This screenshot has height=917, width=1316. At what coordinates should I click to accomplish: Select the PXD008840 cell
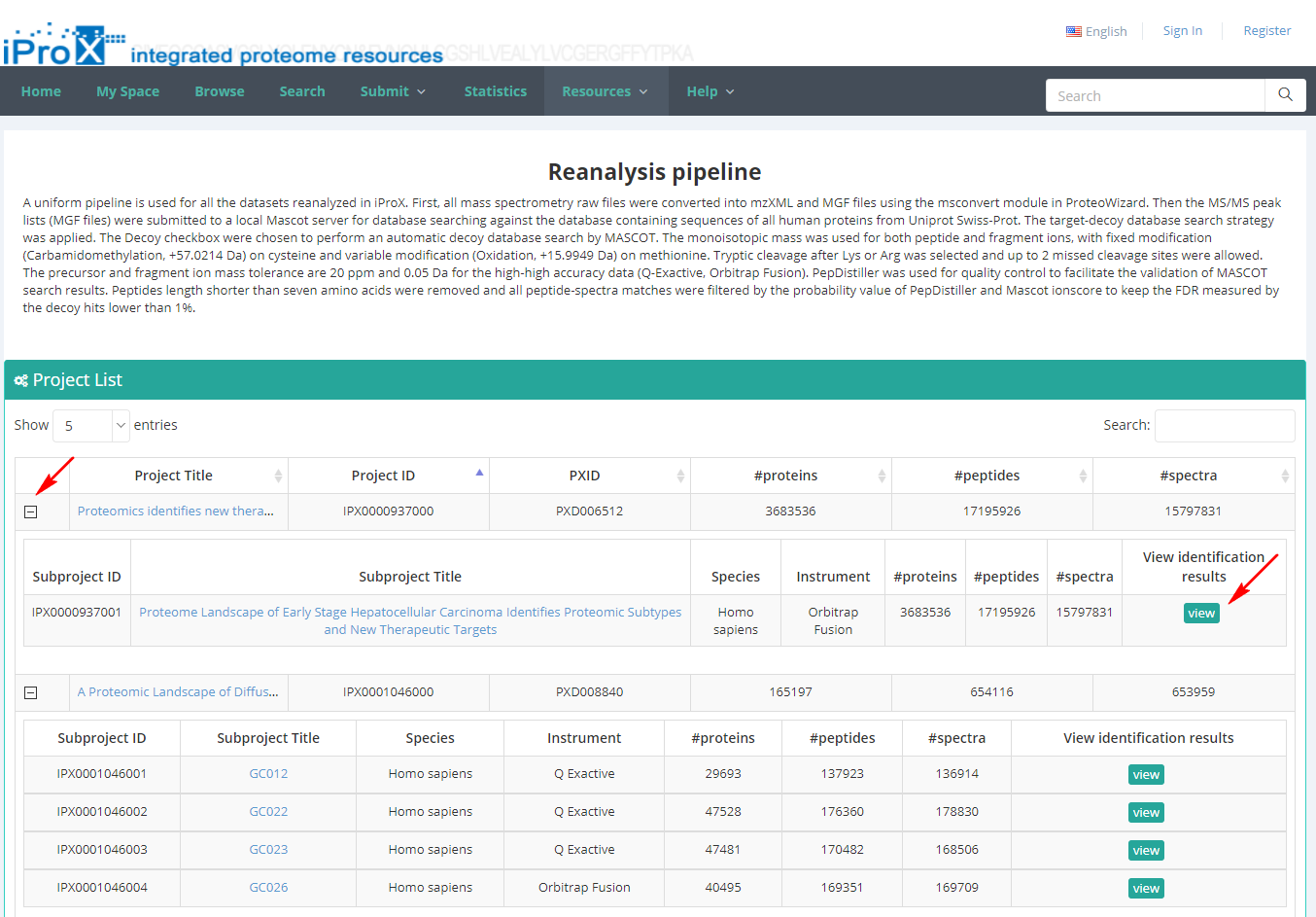[x=589, y=692]
